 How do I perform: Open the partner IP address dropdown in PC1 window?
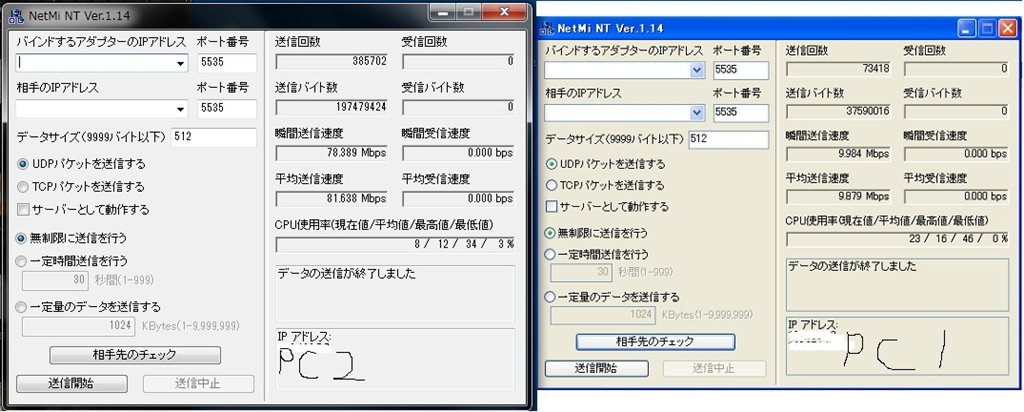click(x=697, y=112)
